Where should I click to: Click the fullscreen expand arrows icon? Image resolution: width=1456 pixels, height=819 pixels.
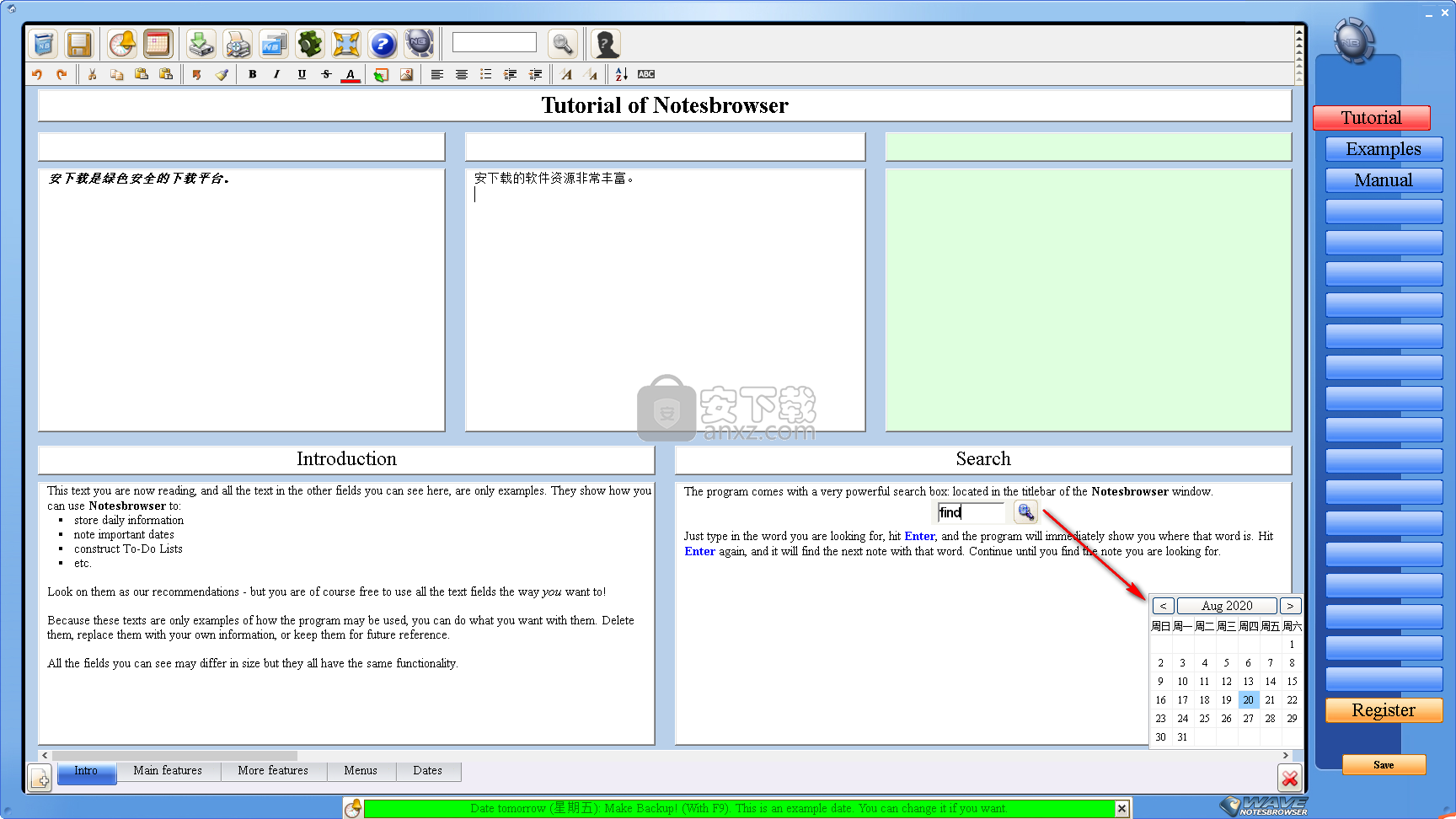point(346,44)
